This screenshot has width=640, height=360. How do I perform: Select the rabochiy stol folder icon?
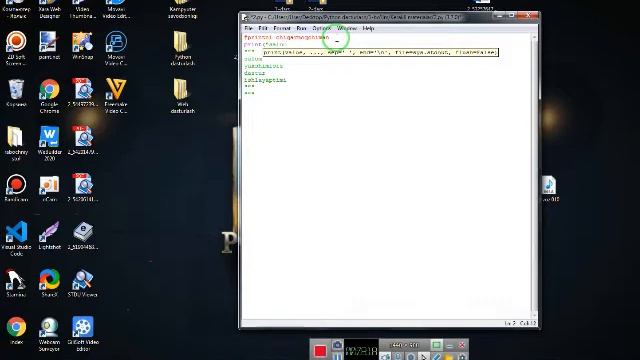point(16,143)
